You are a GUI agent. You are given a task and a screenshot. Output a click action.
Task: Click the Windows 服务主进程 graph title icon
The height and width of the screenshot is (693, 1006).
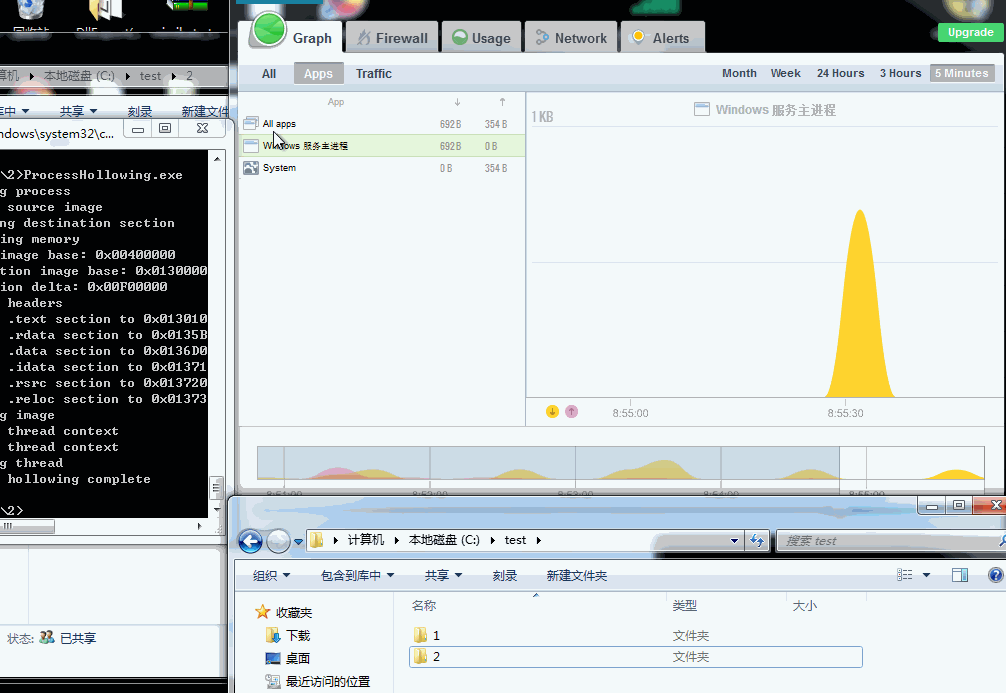[702, 109]
